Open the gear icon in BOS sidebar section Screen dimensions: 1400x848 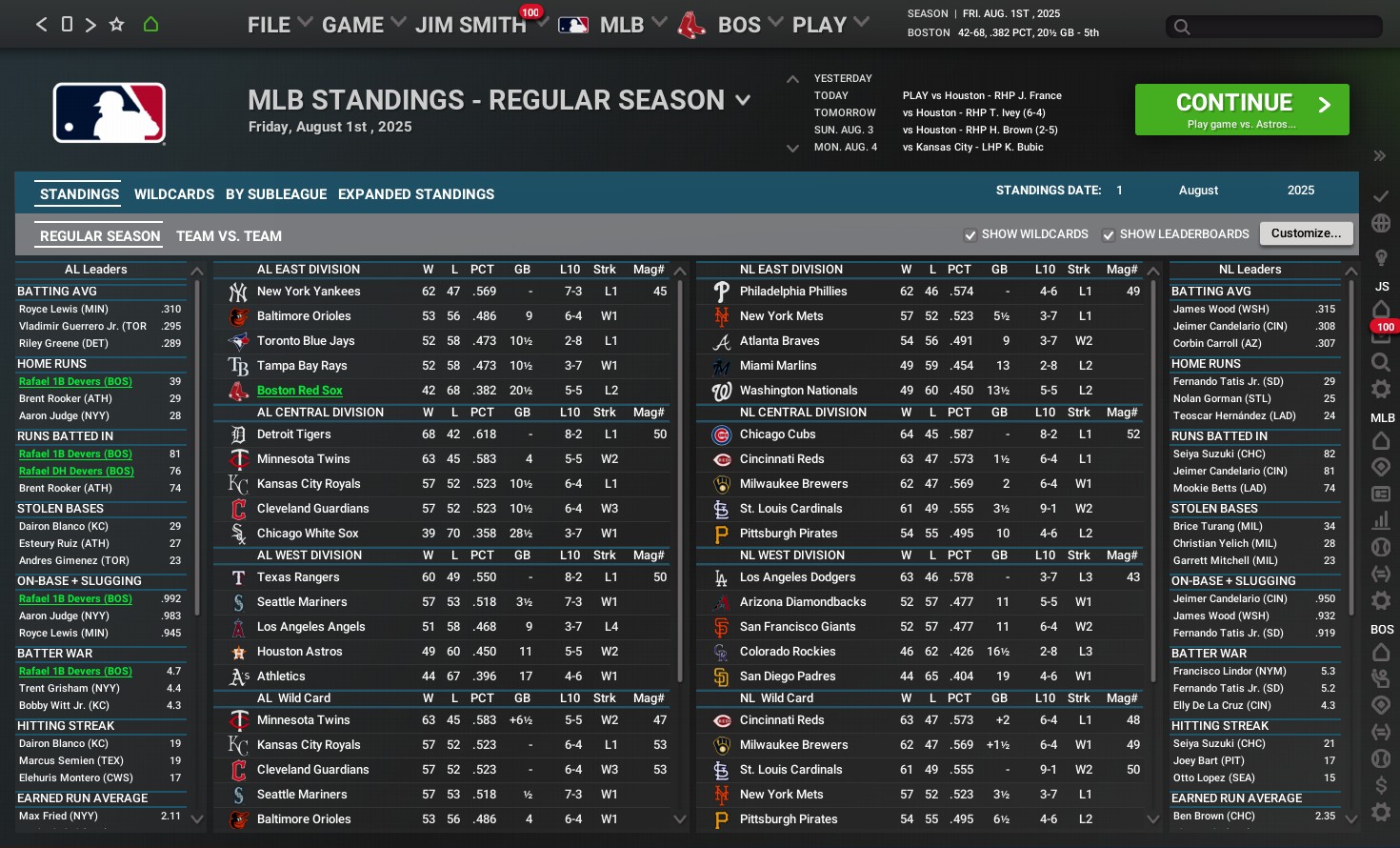[1381, 812]
